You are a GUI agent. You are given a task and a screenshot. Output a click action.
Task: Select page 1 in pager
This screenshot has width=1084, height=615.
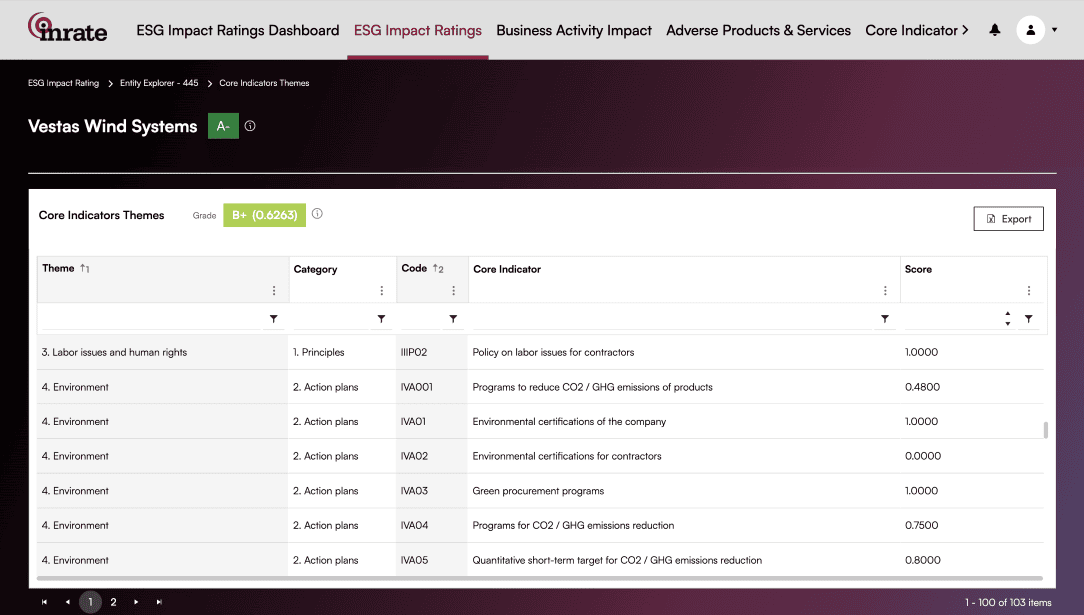90,602
